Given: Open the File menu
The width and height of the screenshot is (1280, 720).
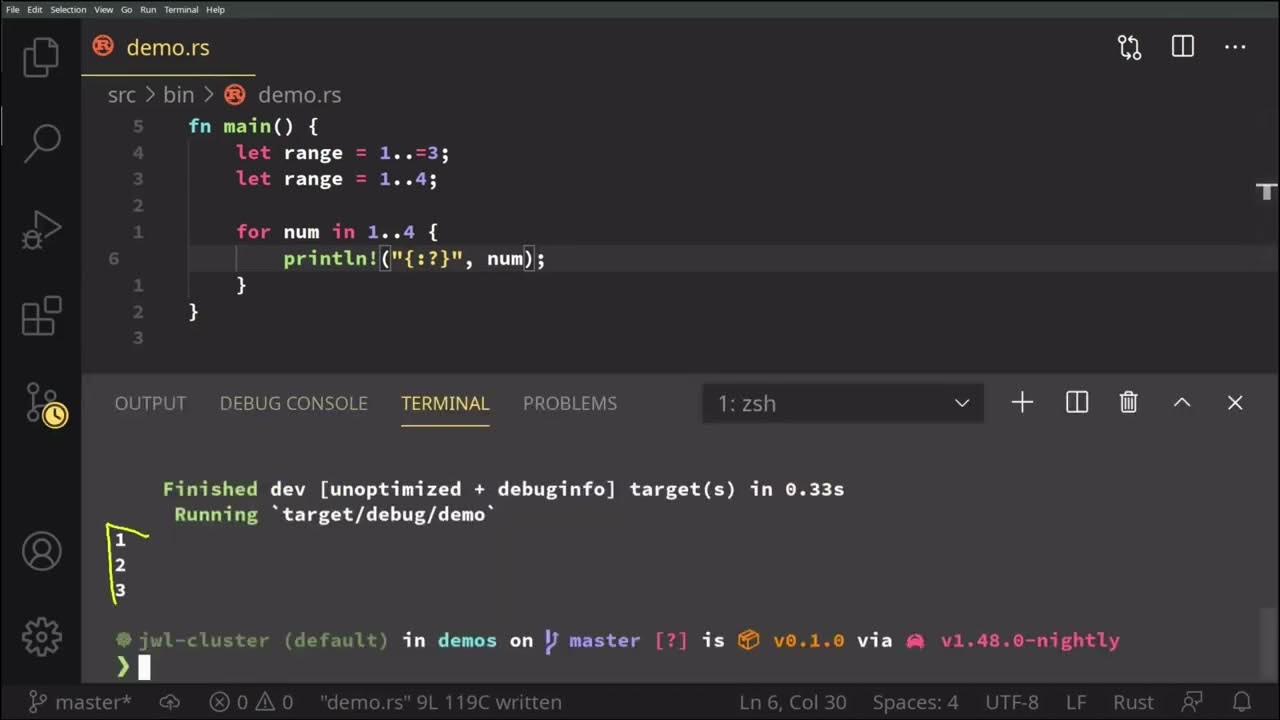Looking at the screenshot, I should [x=12, y=9].
